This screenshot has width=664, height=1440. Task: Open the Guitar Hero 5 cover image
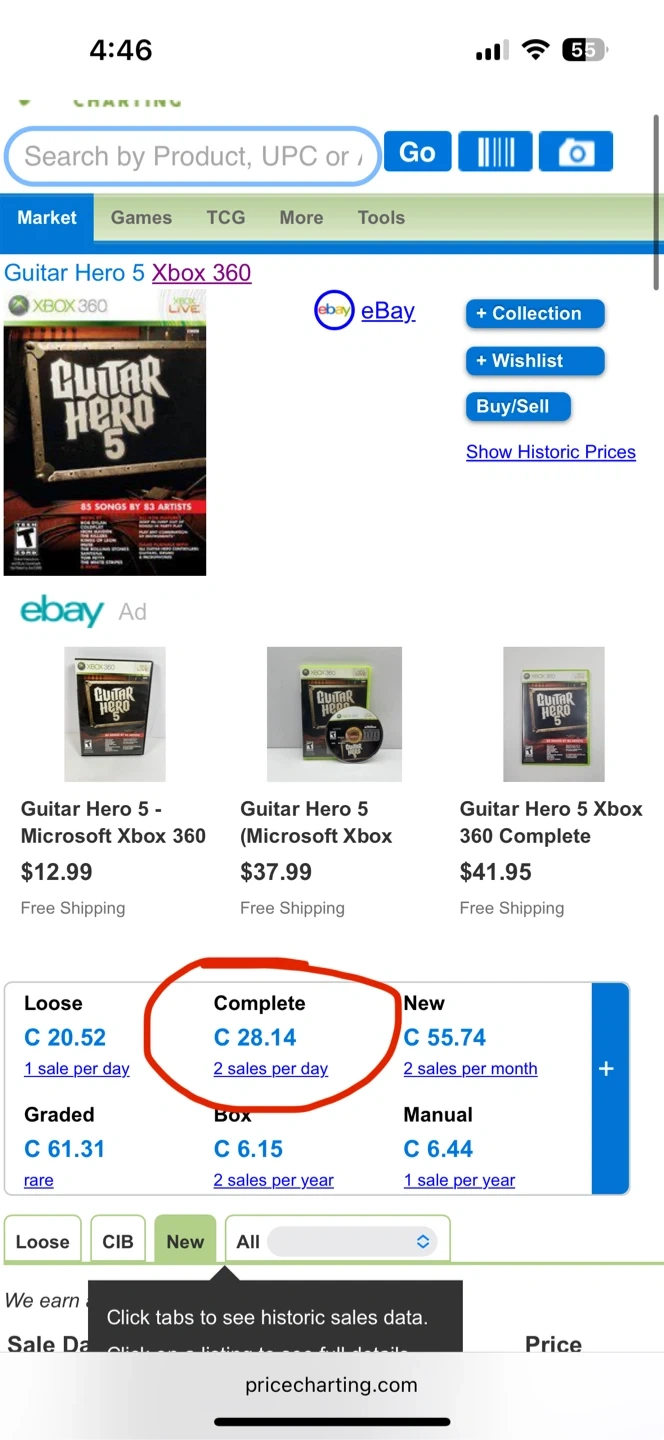[x=105, y=434]
